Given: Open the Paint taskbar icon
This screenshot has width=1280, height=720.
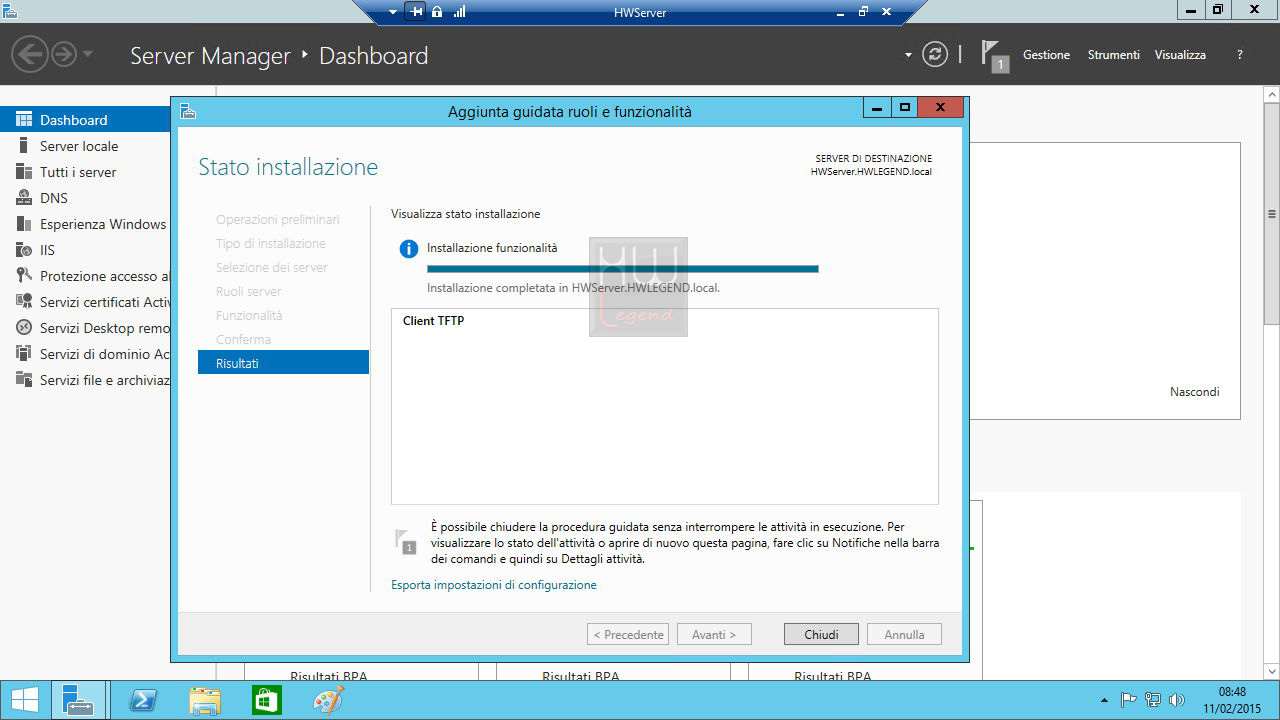Looking at the screenshot, I should [x=328, y=701].
